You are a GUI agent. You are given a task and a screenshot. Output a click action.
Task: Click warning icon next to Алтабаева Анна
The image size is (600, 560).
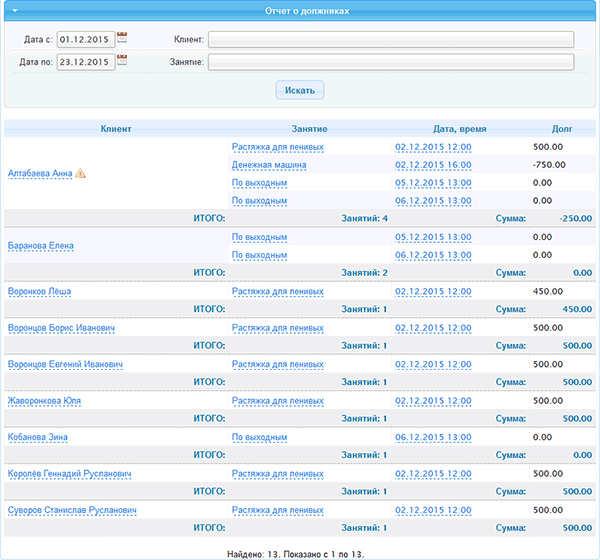click(81, 173)
